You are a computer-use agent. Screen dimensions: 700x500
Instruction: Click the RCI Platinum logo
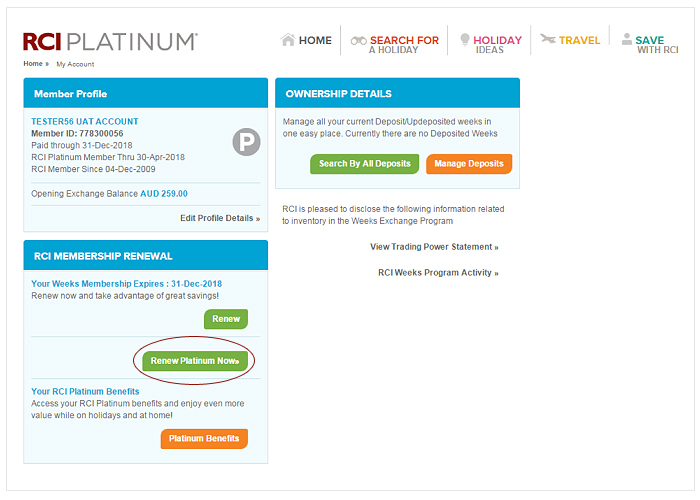(110, 42)
